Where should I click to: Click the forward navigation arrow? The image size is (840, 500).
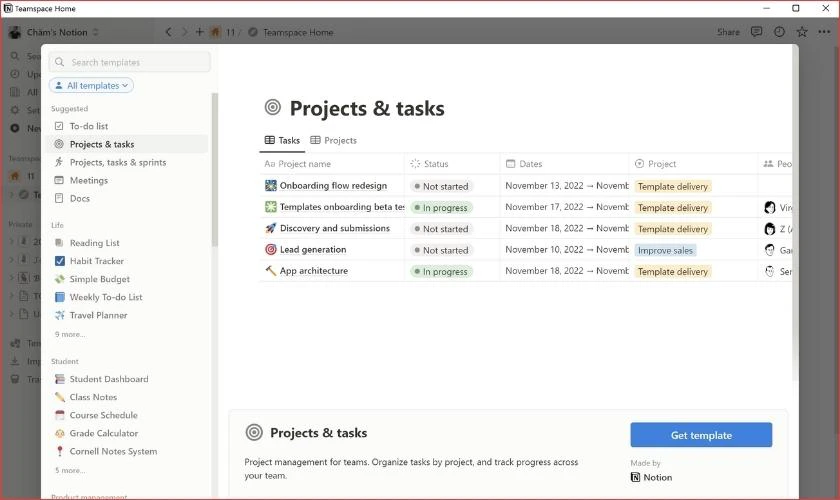pyautogui.click(x=184, y=32)
